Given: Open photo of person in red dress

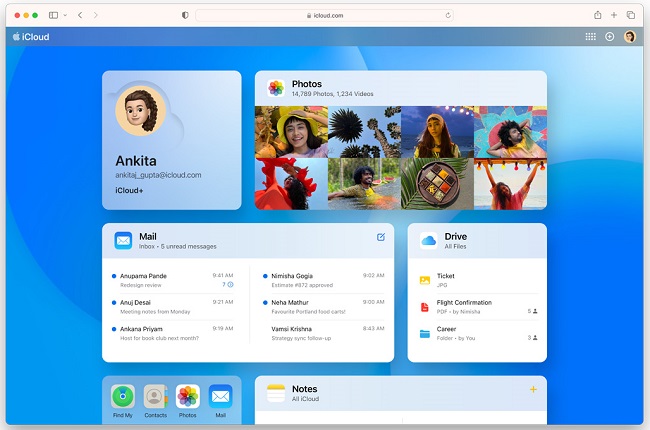Looking at the screenshot, I should [x=291, y=184].
